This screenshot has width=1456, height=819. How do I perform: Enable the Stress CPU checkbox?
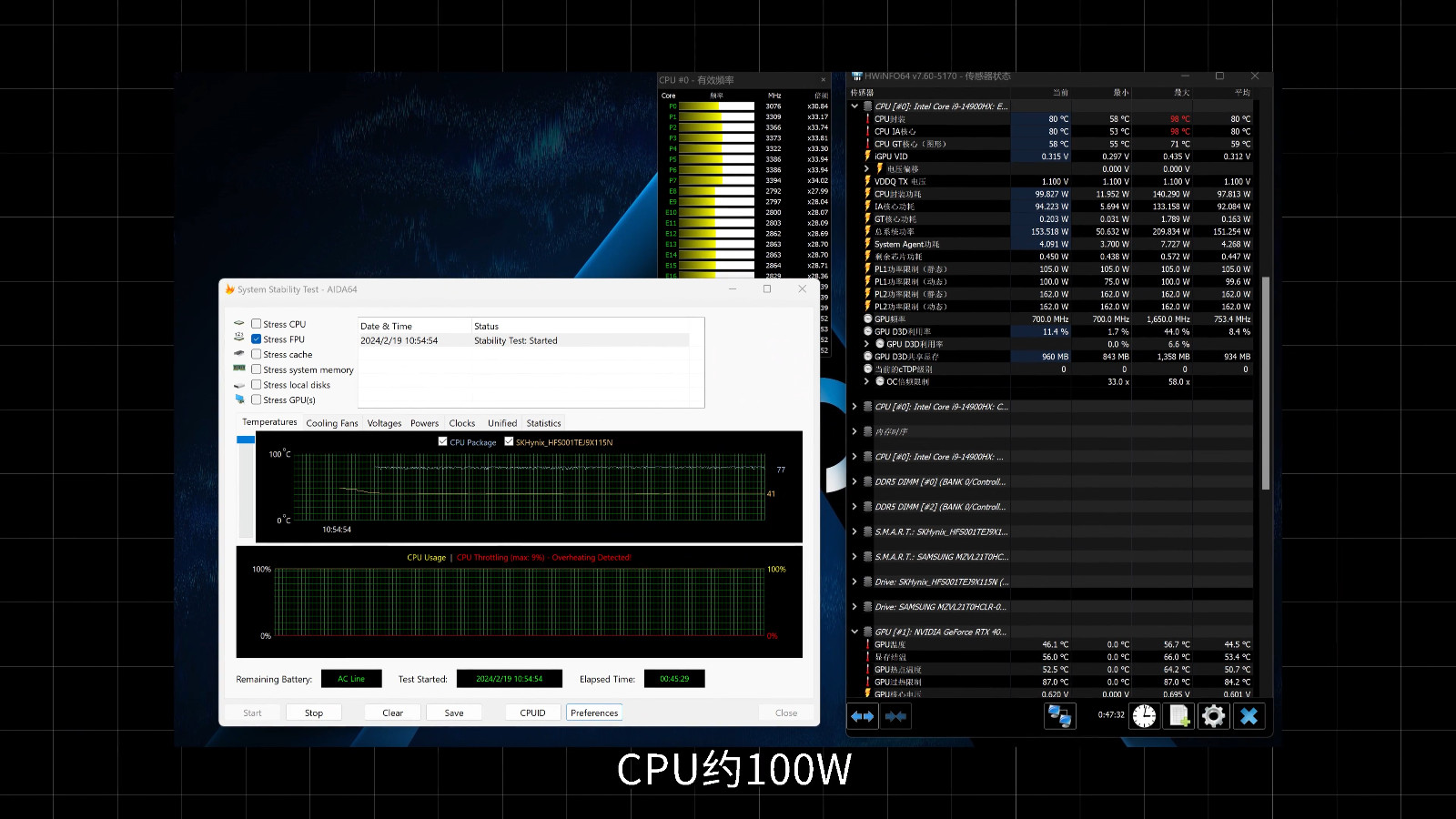point(257,324)
